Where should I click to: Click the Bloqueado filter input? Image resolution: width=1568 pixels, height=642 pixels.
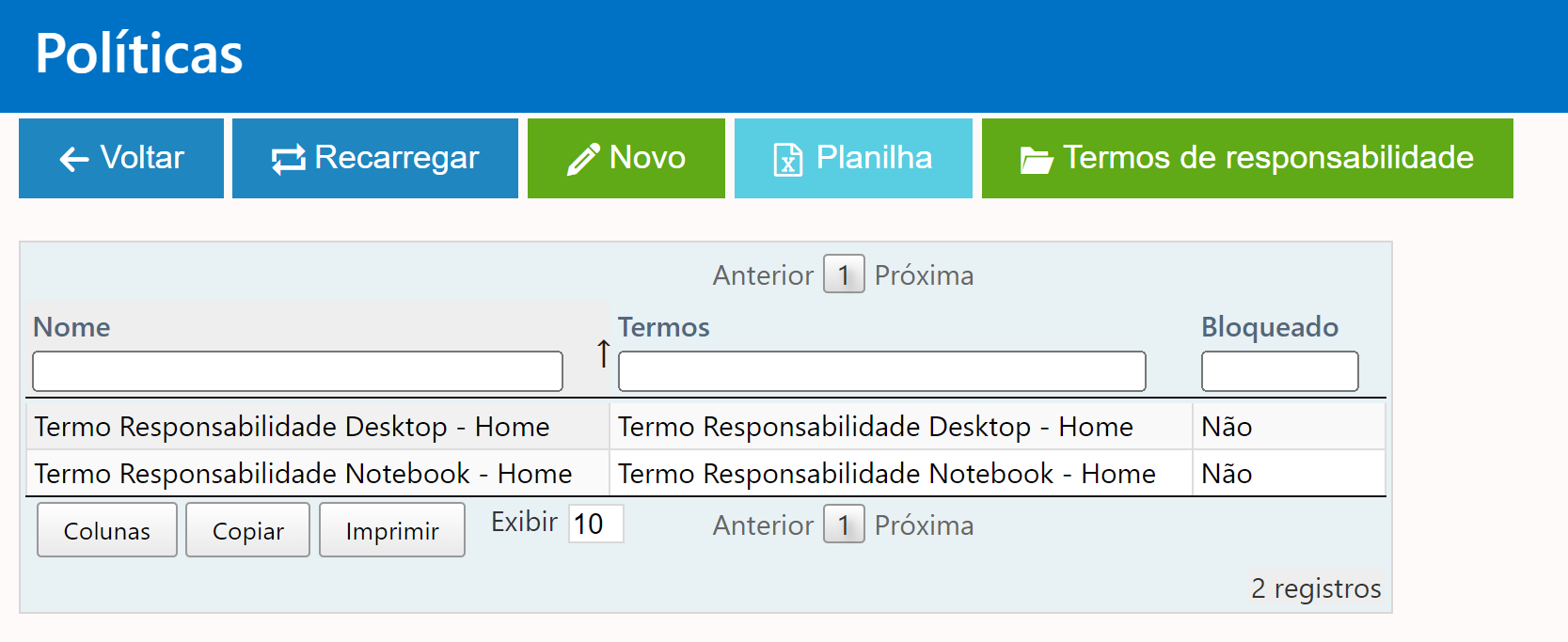tap(1279, 371)
